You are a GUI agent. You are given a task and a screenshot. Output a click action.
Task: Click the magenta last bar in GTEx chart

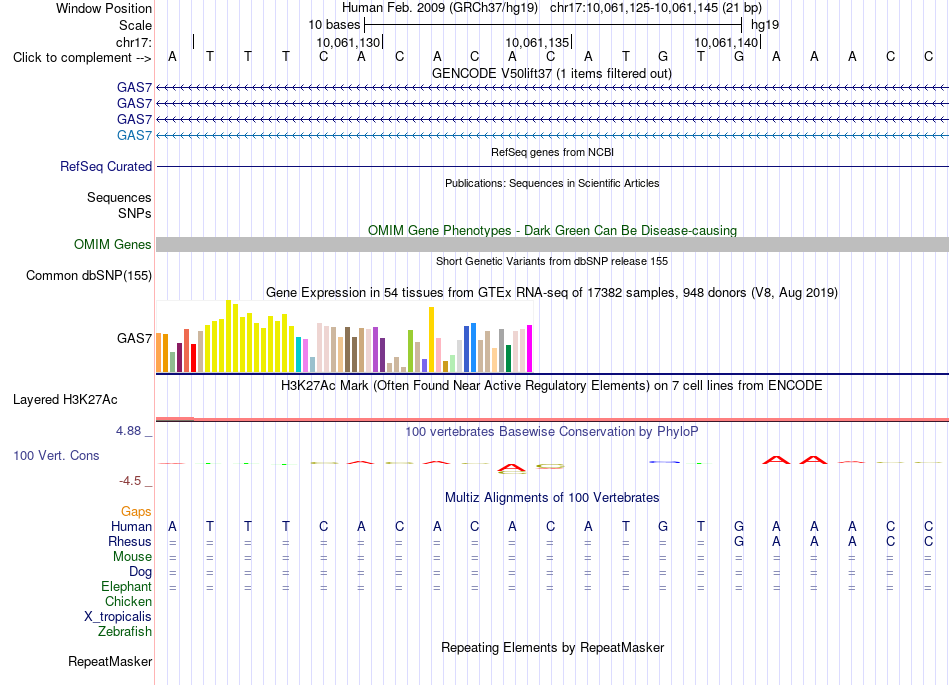pyautogui.click(x=530, y=348)
